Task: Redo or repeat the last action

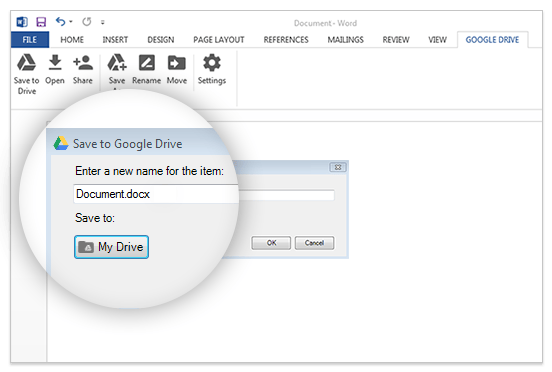Action: 87,22
